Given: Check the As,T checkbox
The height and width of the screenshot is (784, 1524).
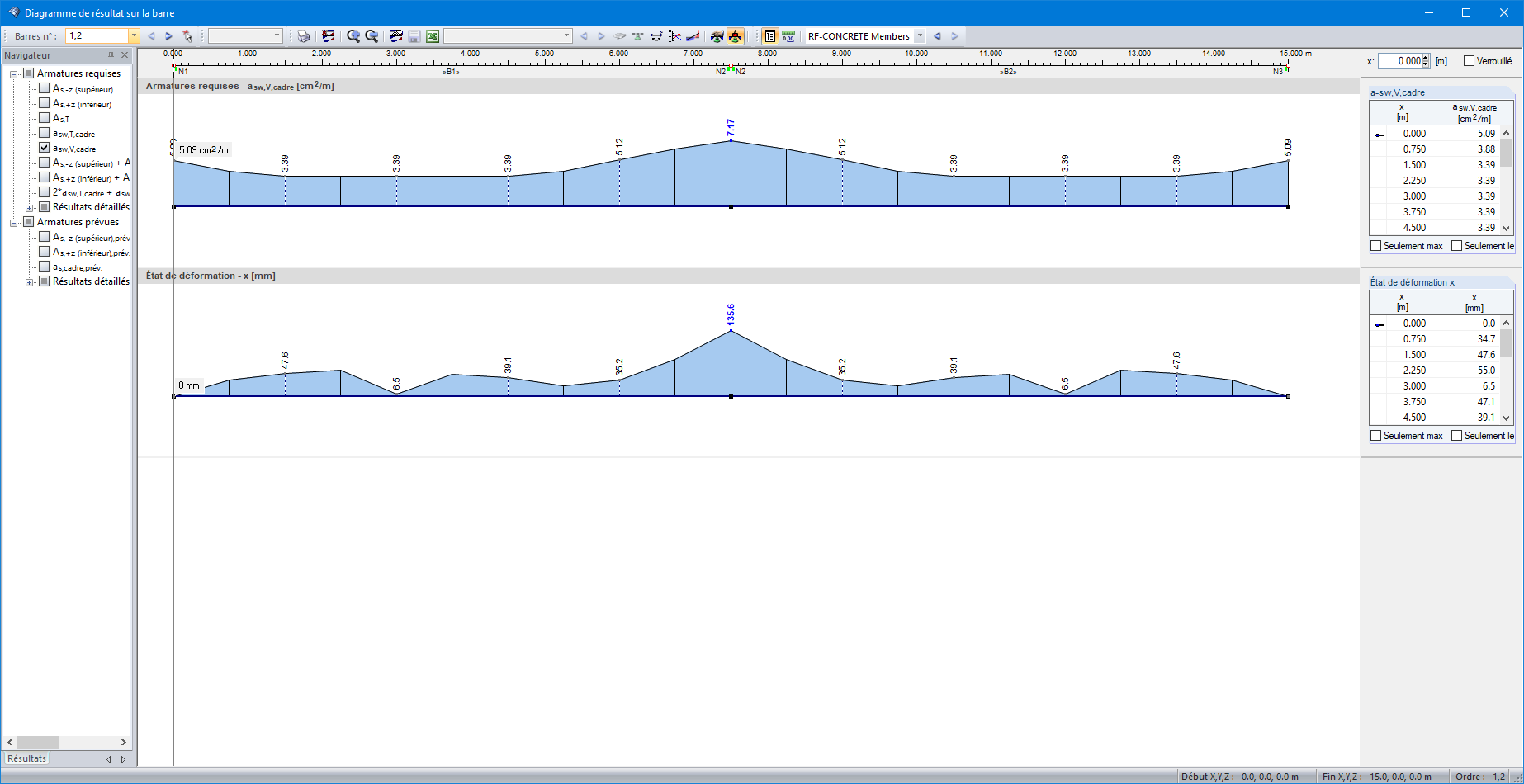Looking at the screenshot, I should [45, 118].
